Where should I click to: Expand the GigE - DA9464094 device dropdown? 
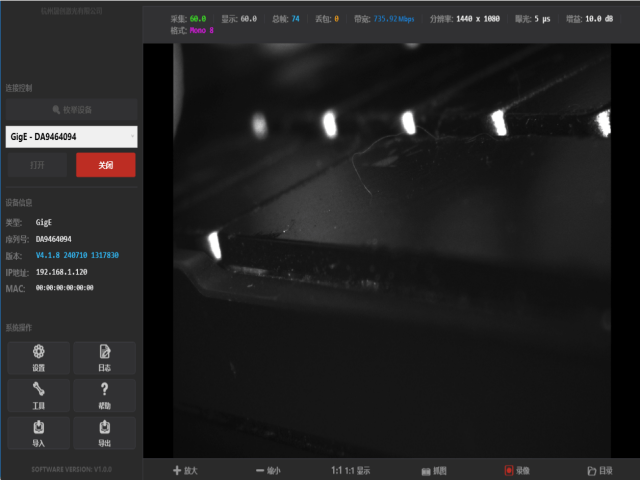point(70,136)
